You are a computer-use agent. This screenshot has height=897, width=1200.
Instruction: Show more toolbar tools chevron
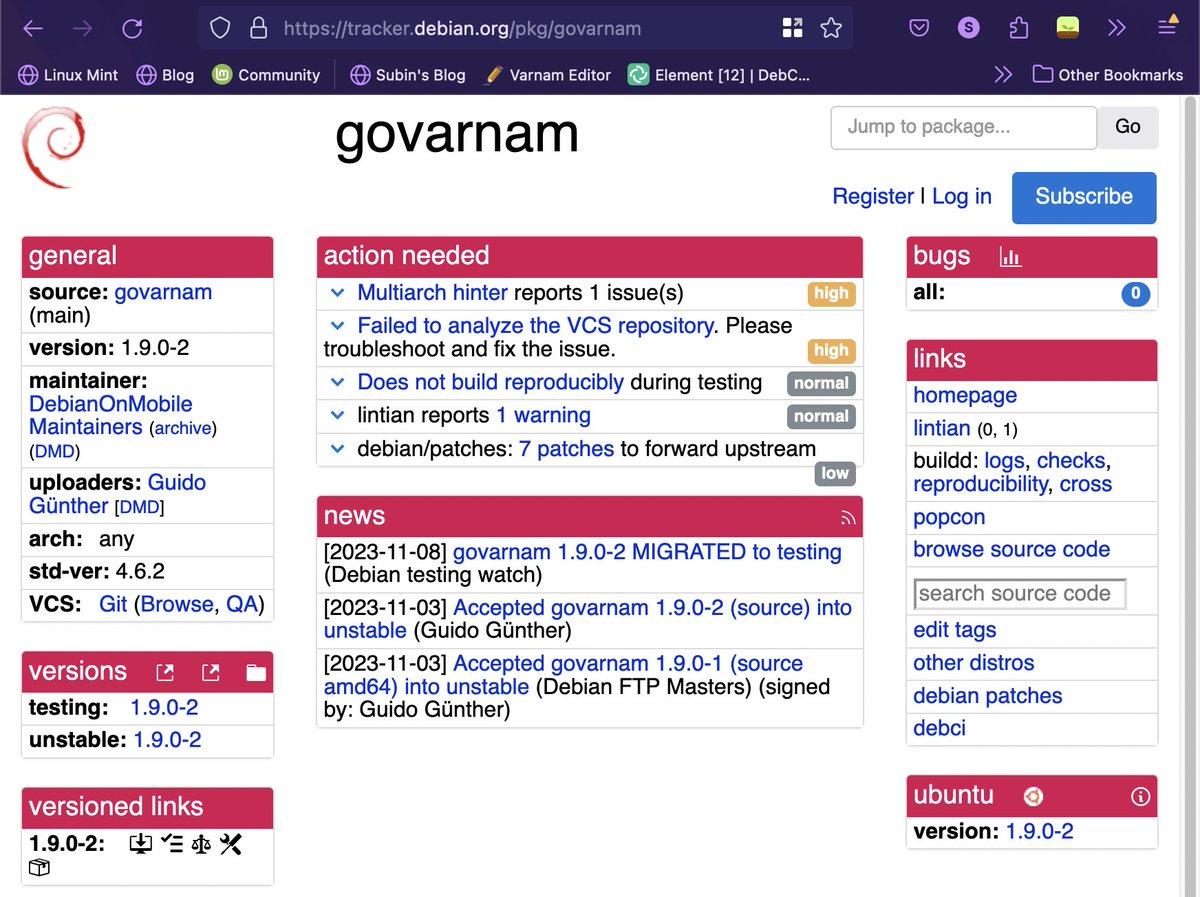click(x=1116, y=28)
